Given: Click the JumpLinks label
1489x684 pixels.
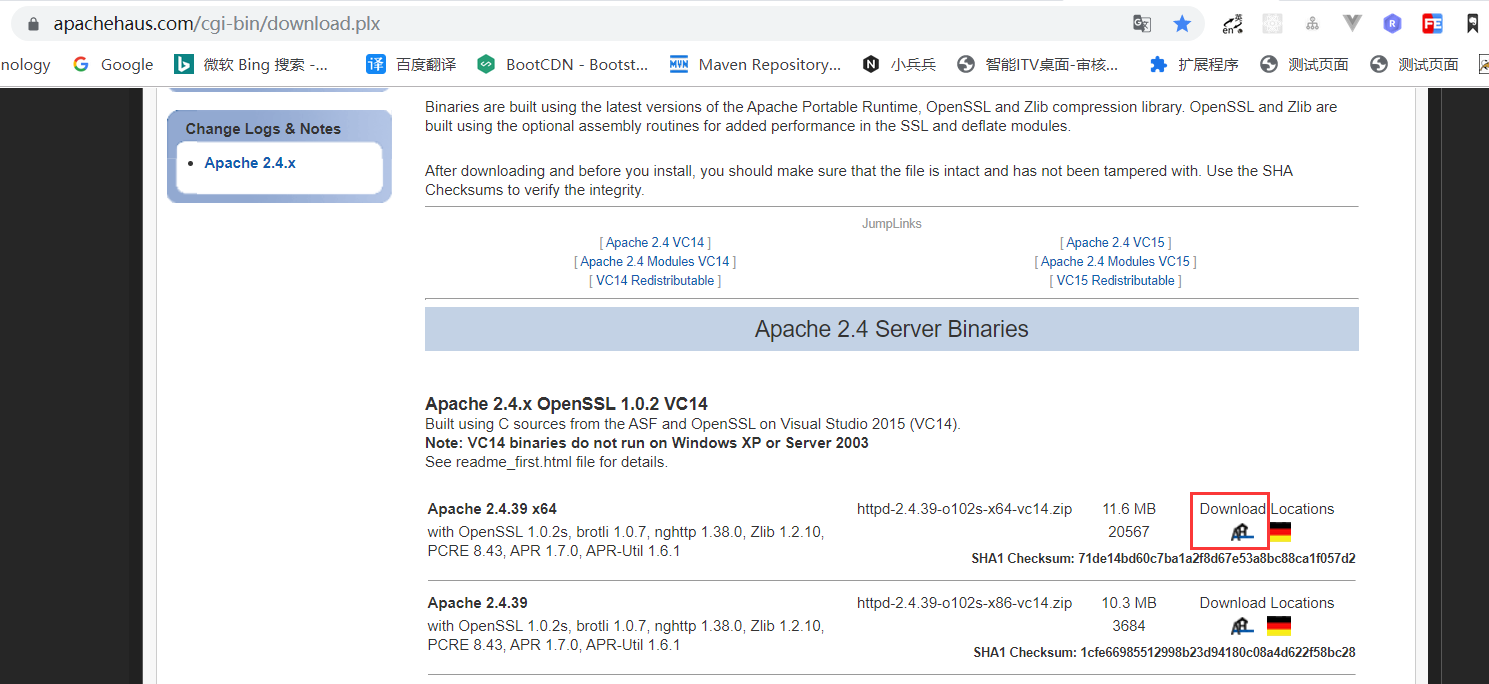Looking at the screenshot, I should click(x=892, y=224).
